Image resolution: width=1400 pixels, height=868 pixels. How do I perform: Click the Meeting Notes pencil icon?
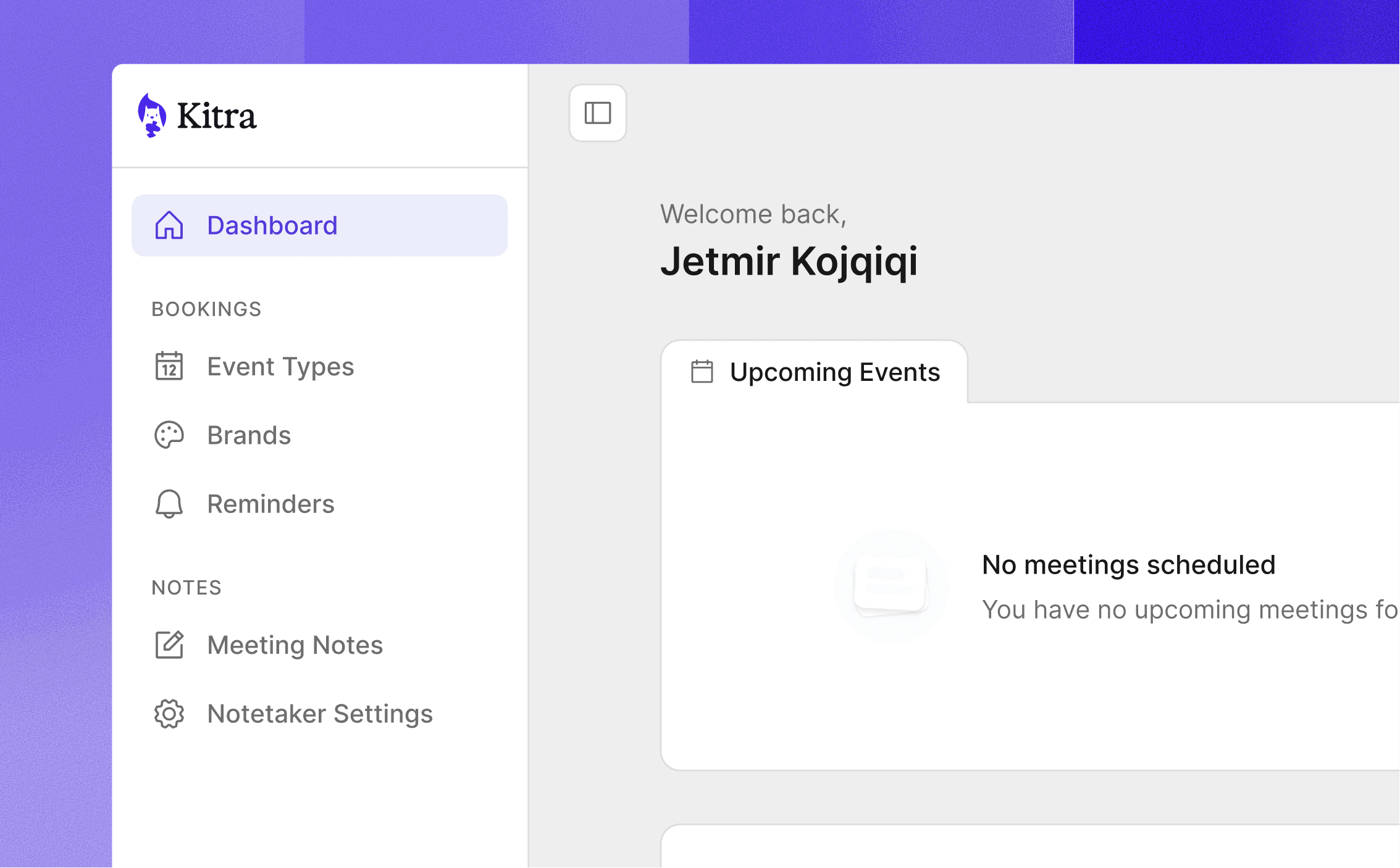pyautogui.click(x=169, y=645)
